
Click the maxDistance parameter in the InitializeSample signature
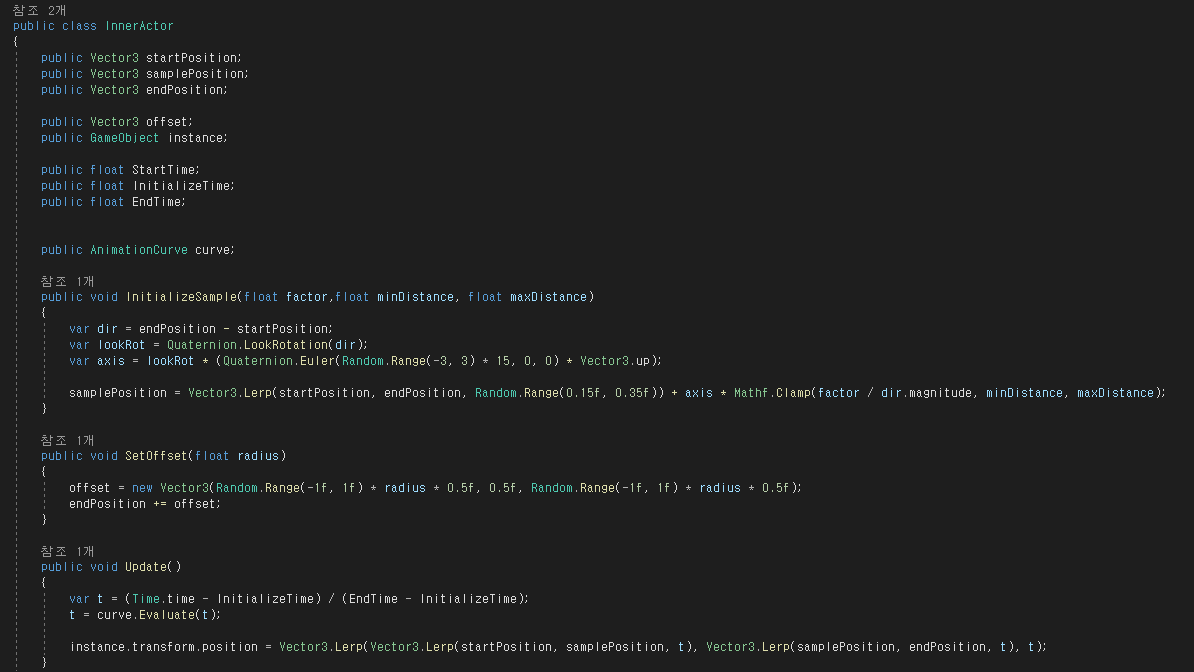[x=551, y=297]
